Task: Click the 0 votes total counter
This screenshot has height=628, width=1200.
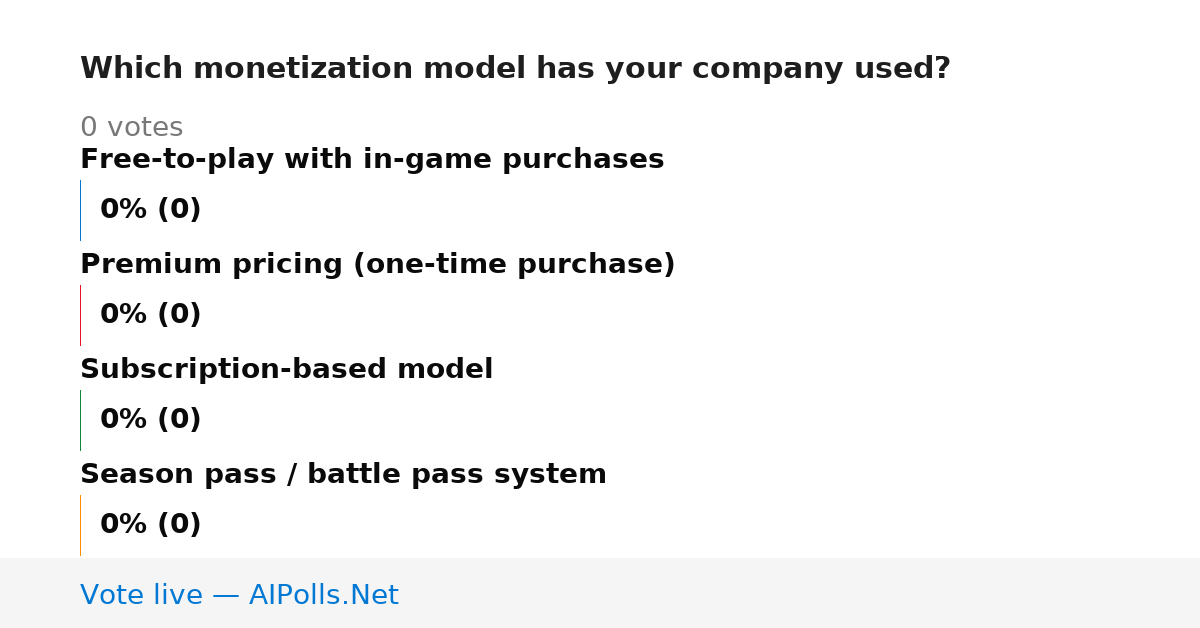Action: coord(132,128)
